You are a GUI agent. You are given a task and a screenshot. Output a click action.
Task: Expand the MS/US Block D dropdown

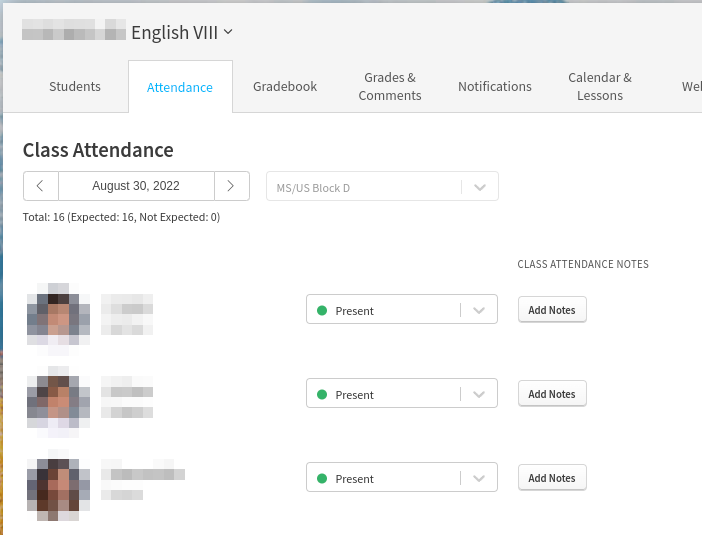pos(479,187)
